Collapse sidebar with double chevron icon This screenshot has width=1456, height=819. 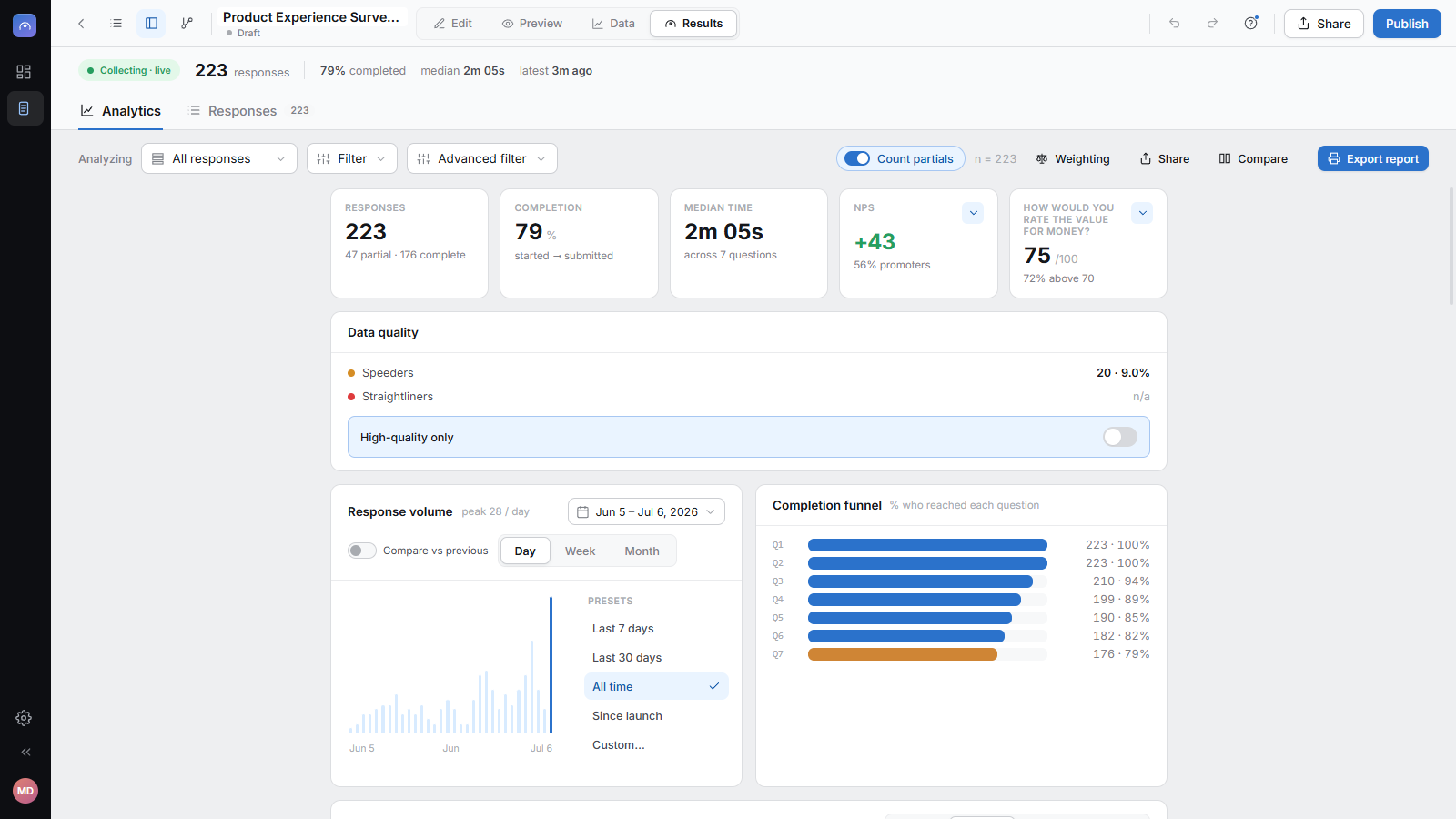(25, 752)
